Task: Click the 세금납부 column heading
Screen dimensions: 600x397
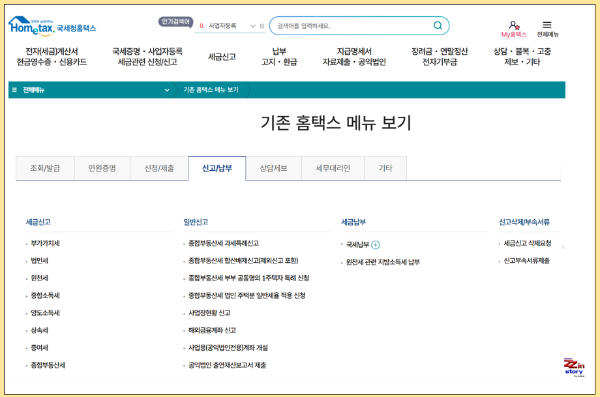Action: [x=354, y=222]
